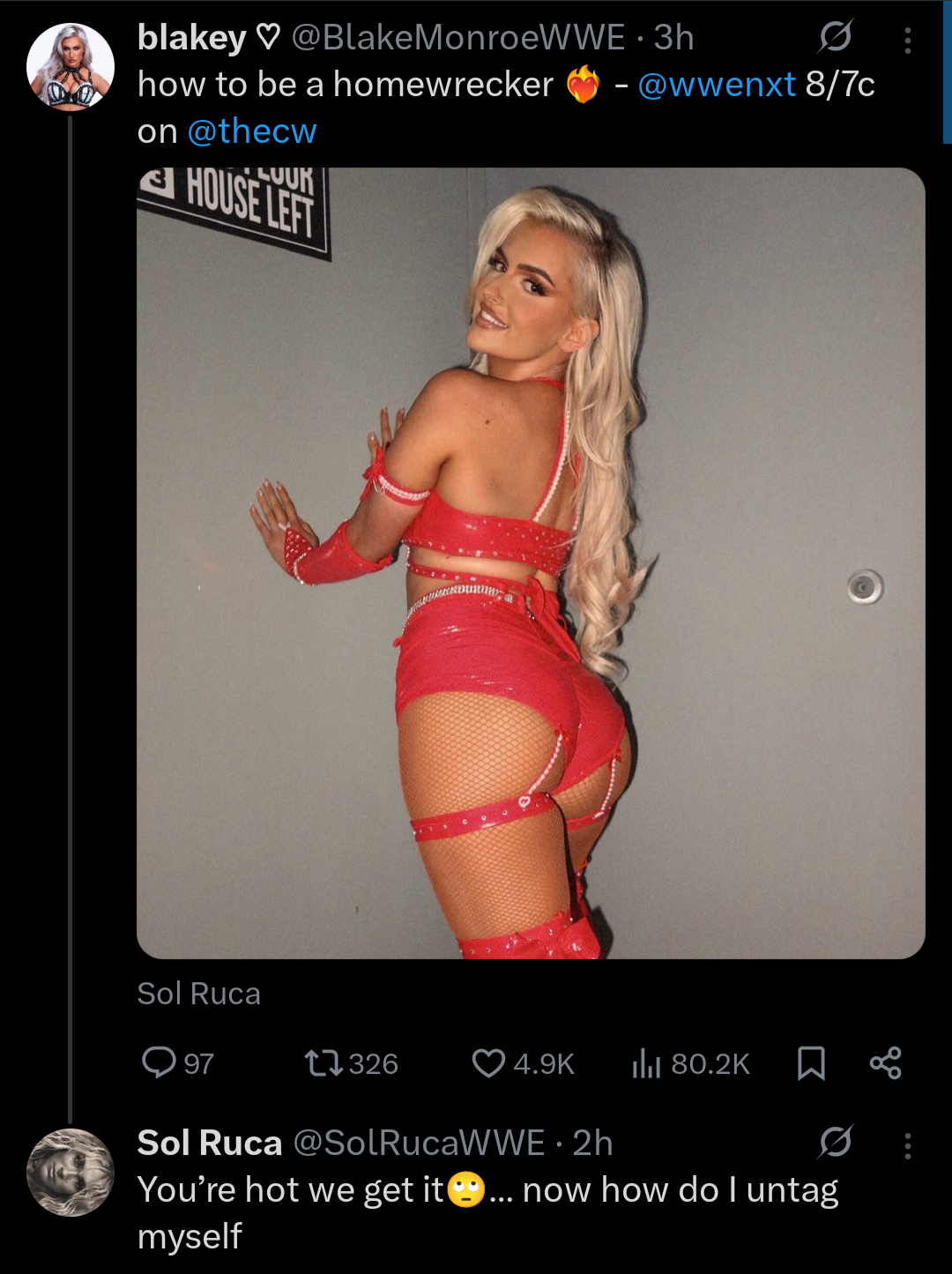The image size is (952, 1274).
Task: Open the reply comments on blakey's post
Action: (177, 1063)
